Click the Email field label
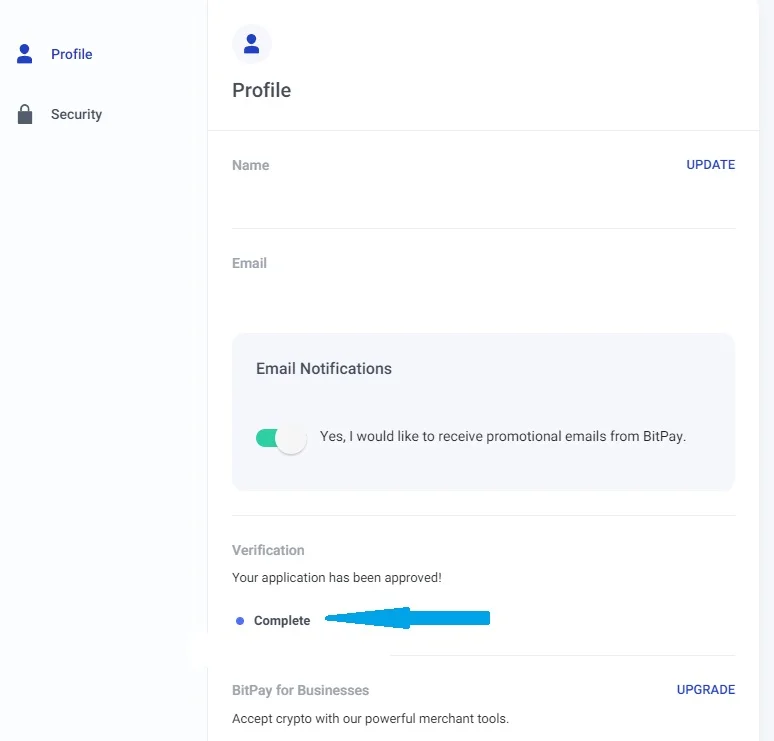 pyautogui.click(x=249, y=263)
